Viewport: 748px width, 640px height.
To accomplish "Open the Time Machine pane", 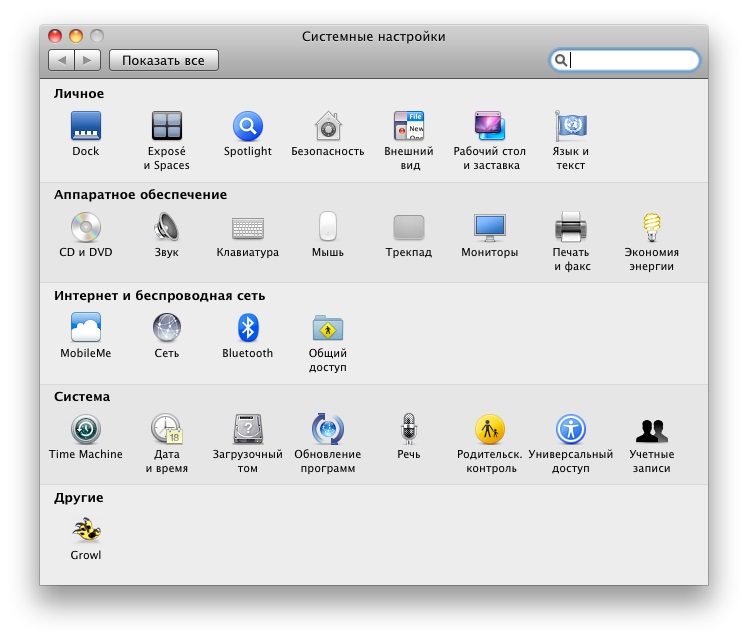I will [86, 430].
